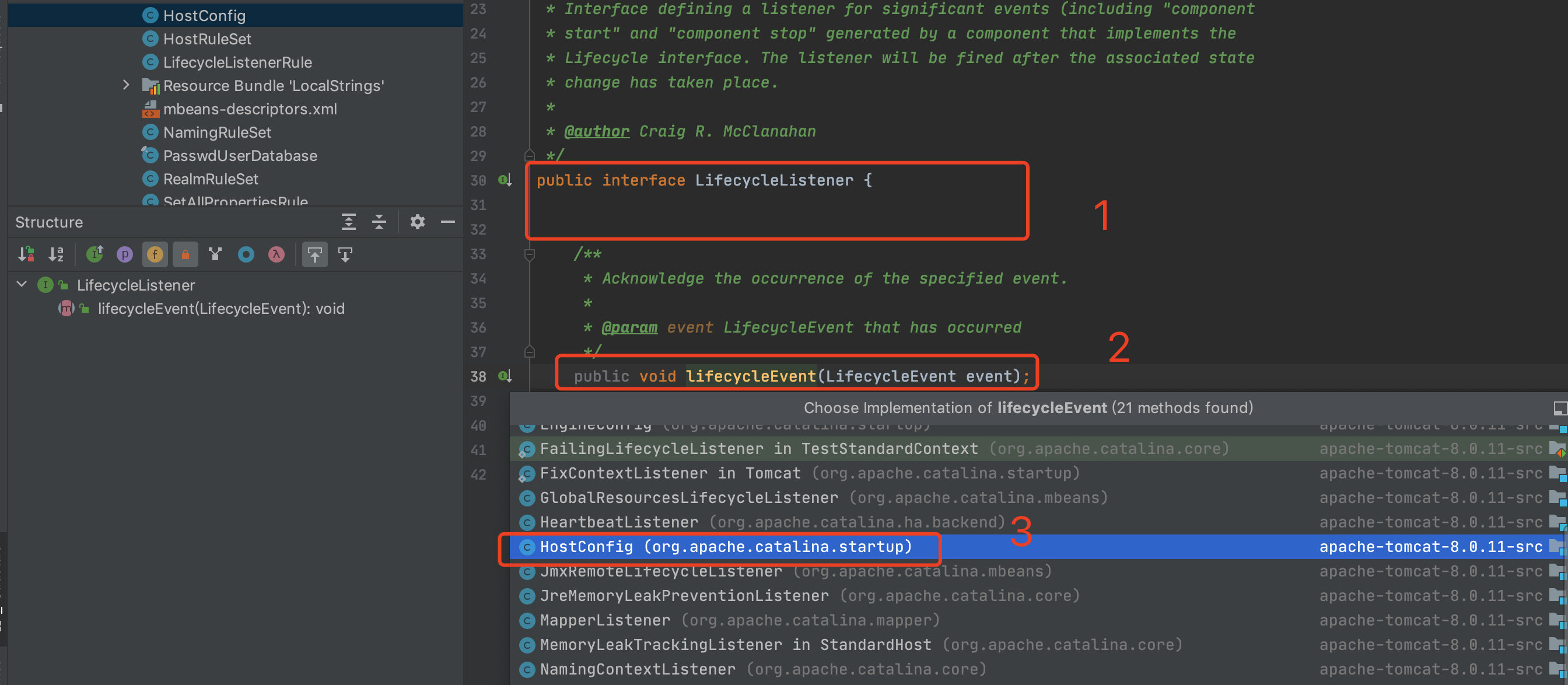Click implemented-method gutter icon on line 38
The image size is (1568, 685).
[x=505, y=376]
